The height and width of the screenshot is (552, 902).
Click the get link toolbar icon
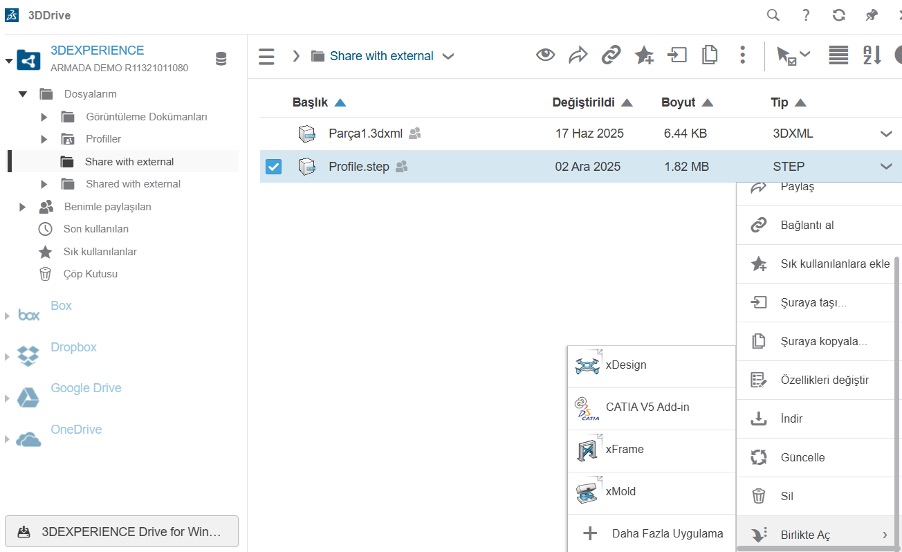point(611,55)
